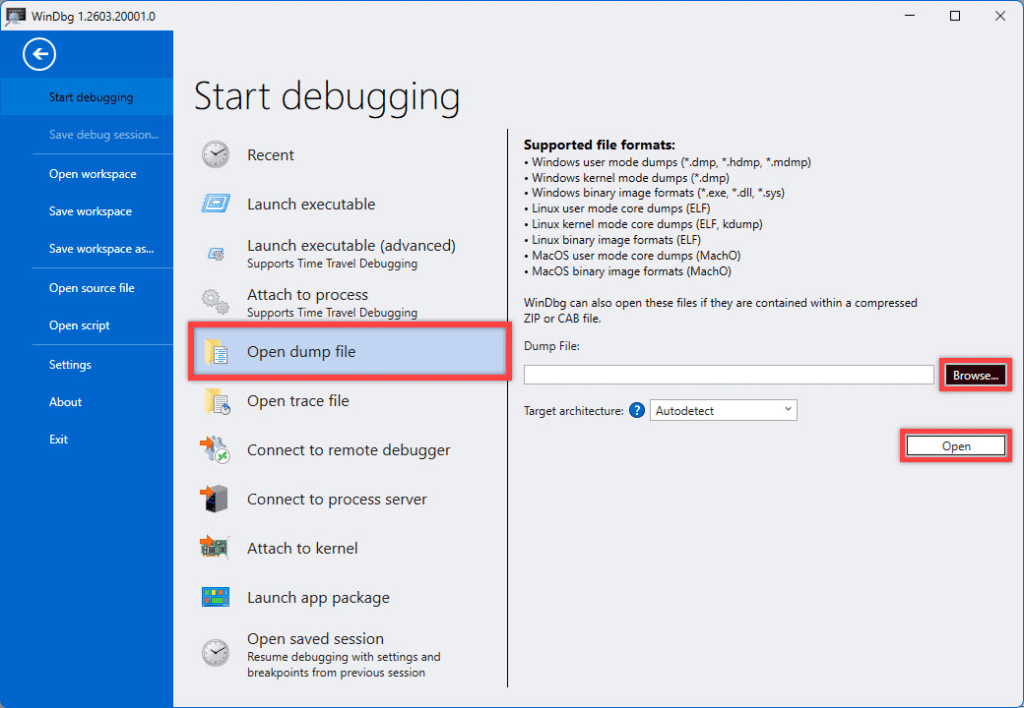
Task: Minimize the WinDbg window
Action: 910,16
